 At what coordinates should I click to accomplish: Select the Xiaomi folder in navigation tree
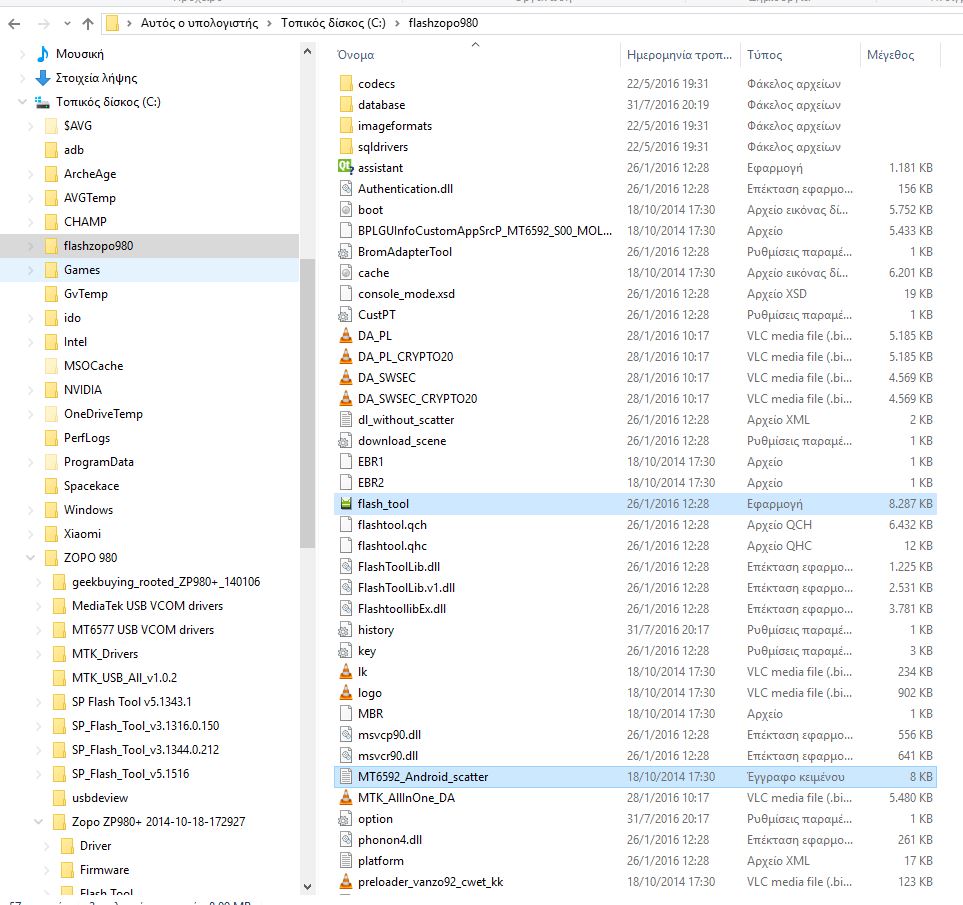(x=82, y=534)
